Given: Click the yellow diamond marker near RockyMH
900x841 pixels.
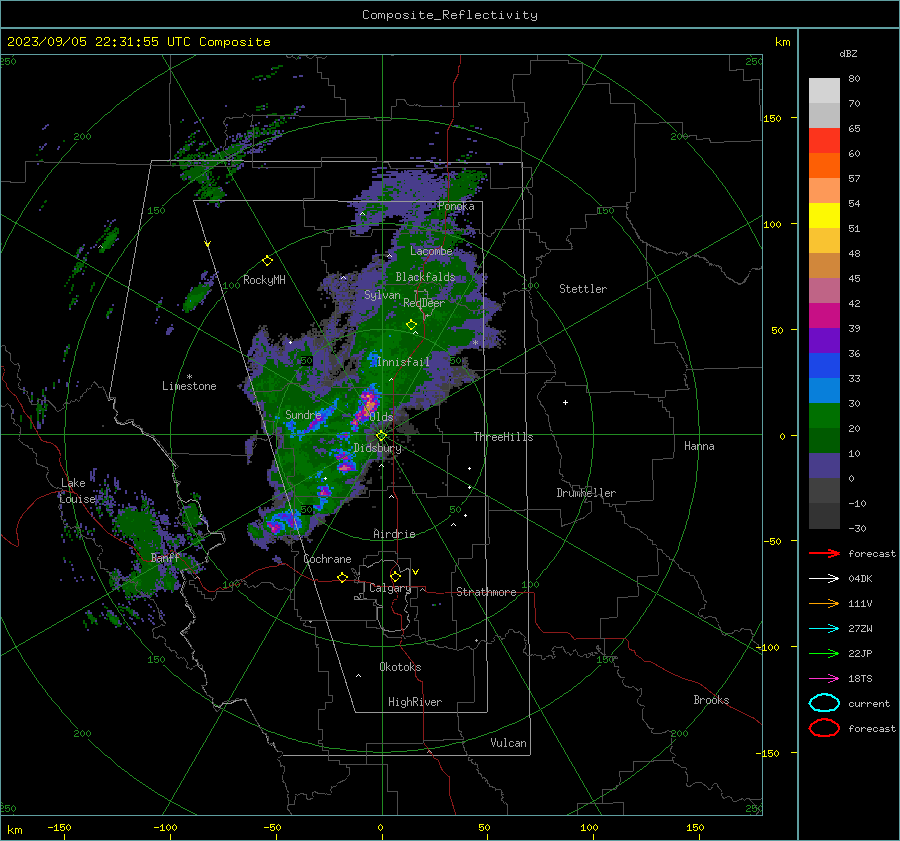Looking at the screenshot, I should pyautogui.click(x=267, y=261).
